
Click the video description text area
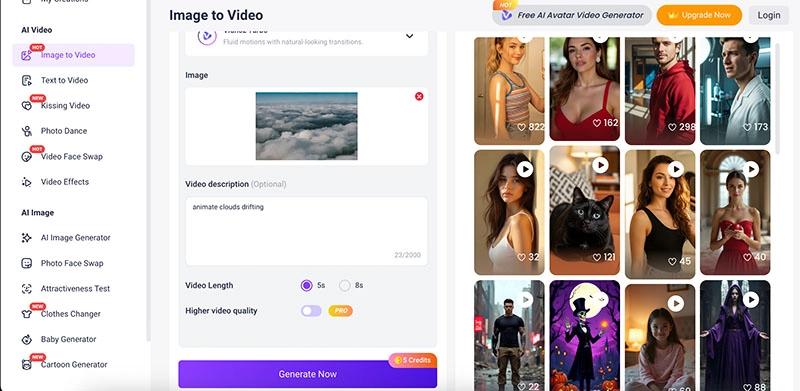(306, 231)
